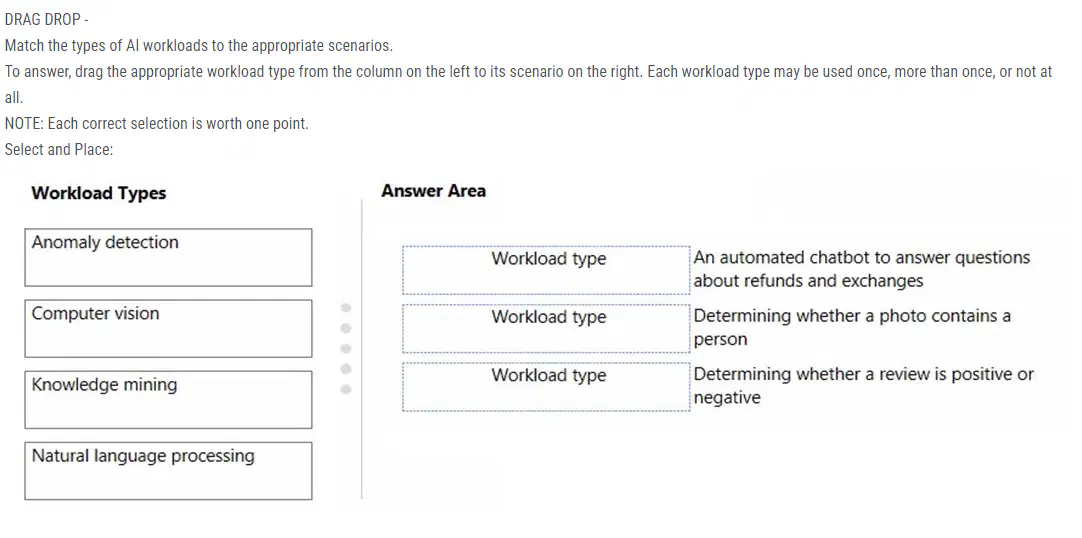Click the NOTE about correct selection points
This screenshot has height=538, width=1082.
click(x=157, y=123)
